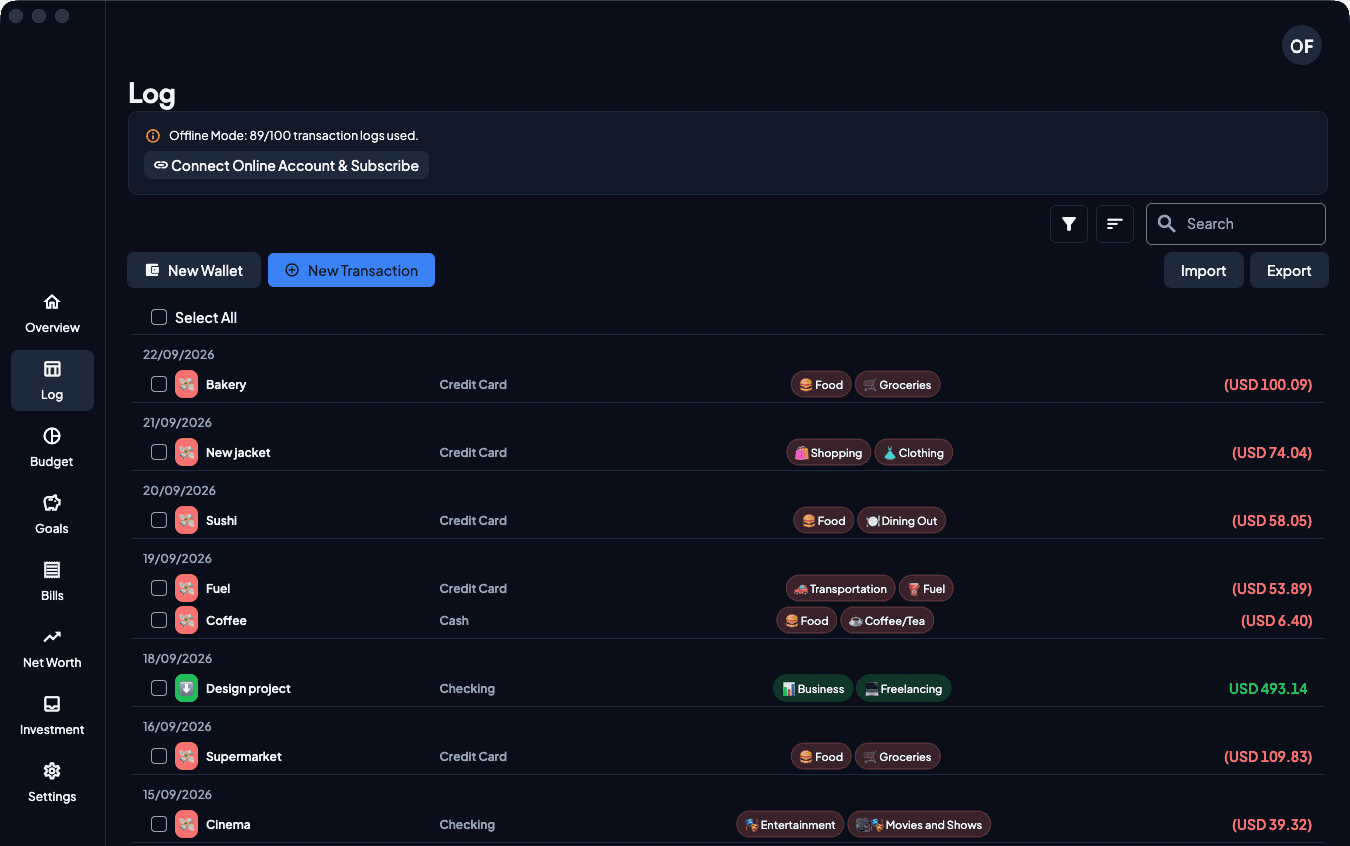Check the Sushi transaction checkbox
Screen dimensions: 1350x846
159,520
